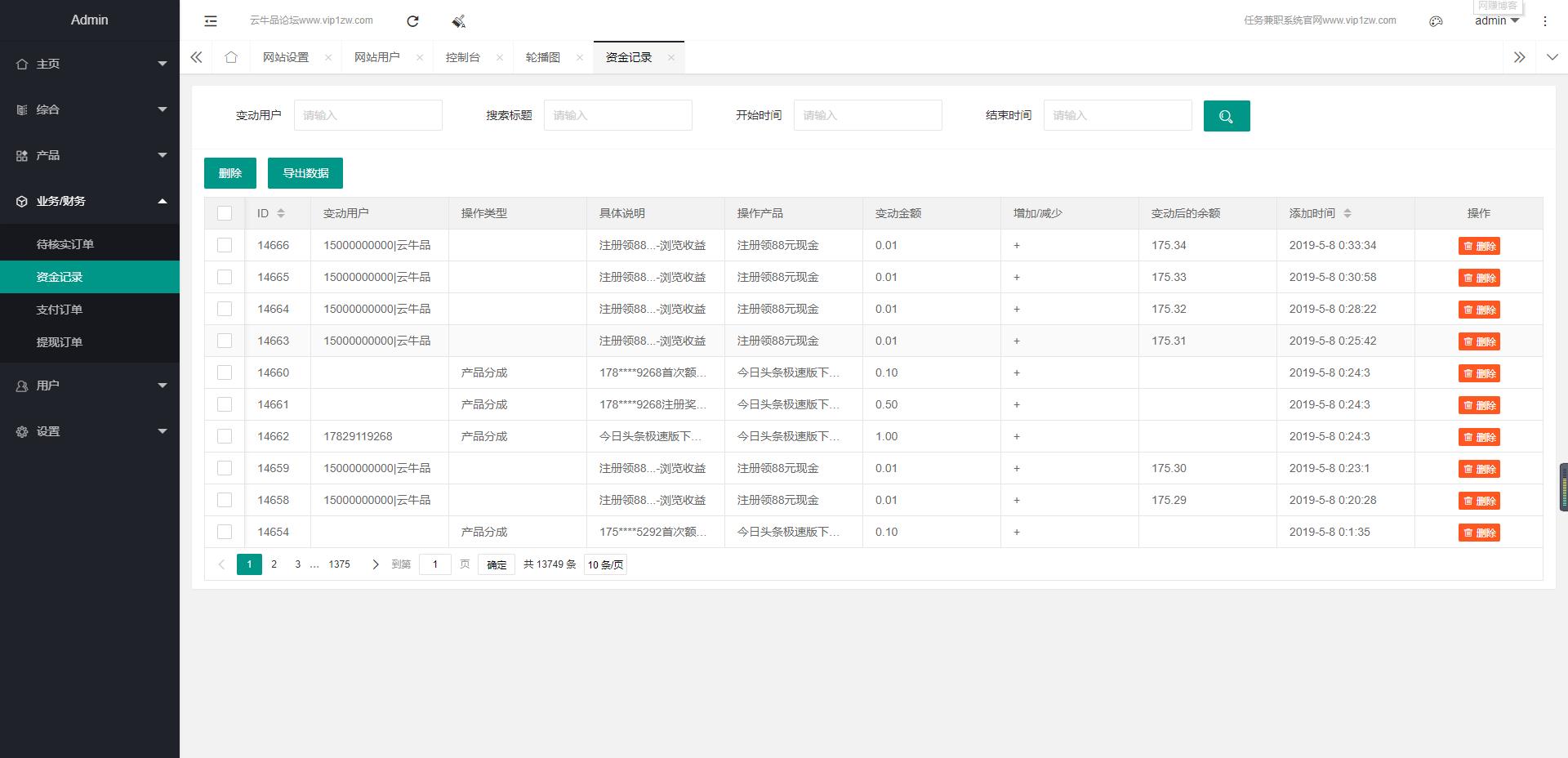Open the admin account dropdown
The height and width of the screenshot is (758, 1568).
click(1496, 21)
